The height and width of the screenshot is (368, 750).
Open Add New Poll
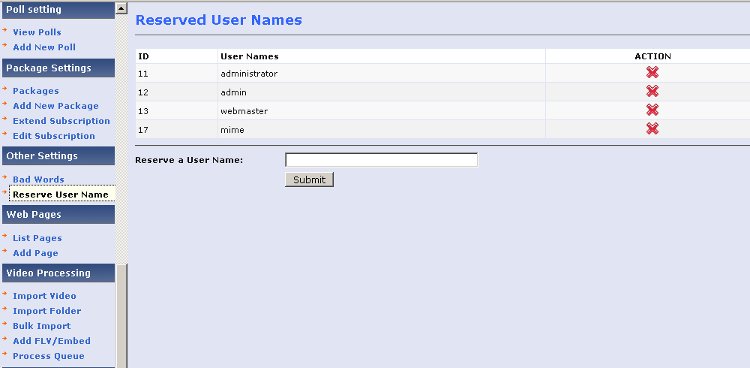tap(44, 47)
